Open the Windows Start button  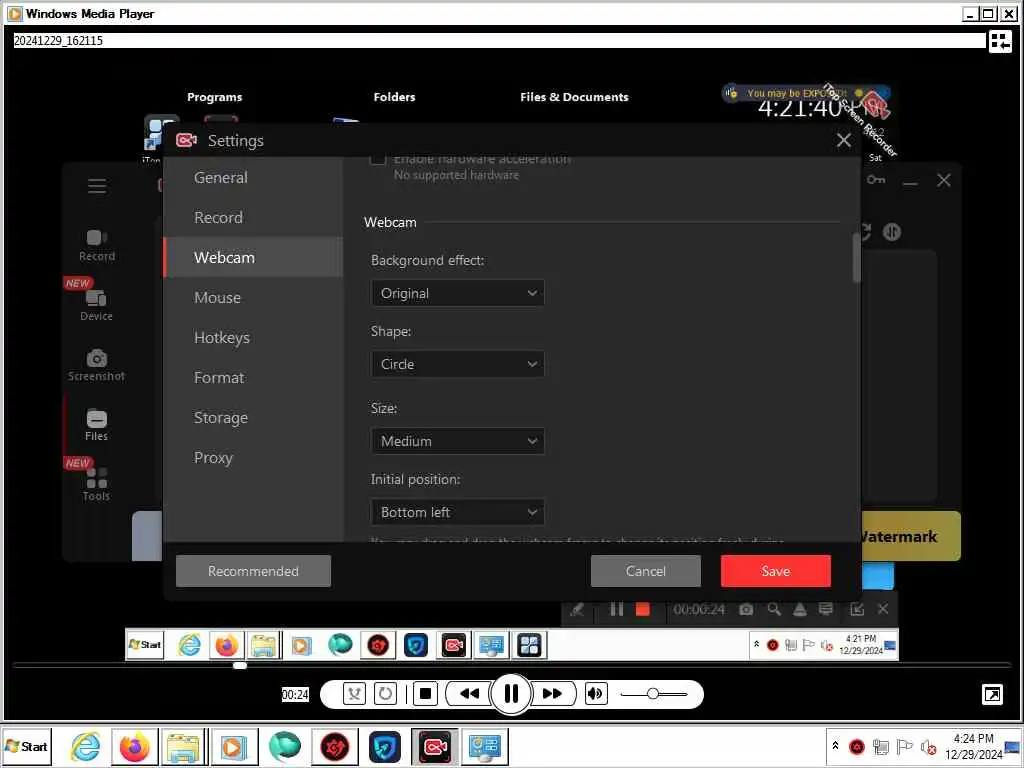[x=27, y=746]
